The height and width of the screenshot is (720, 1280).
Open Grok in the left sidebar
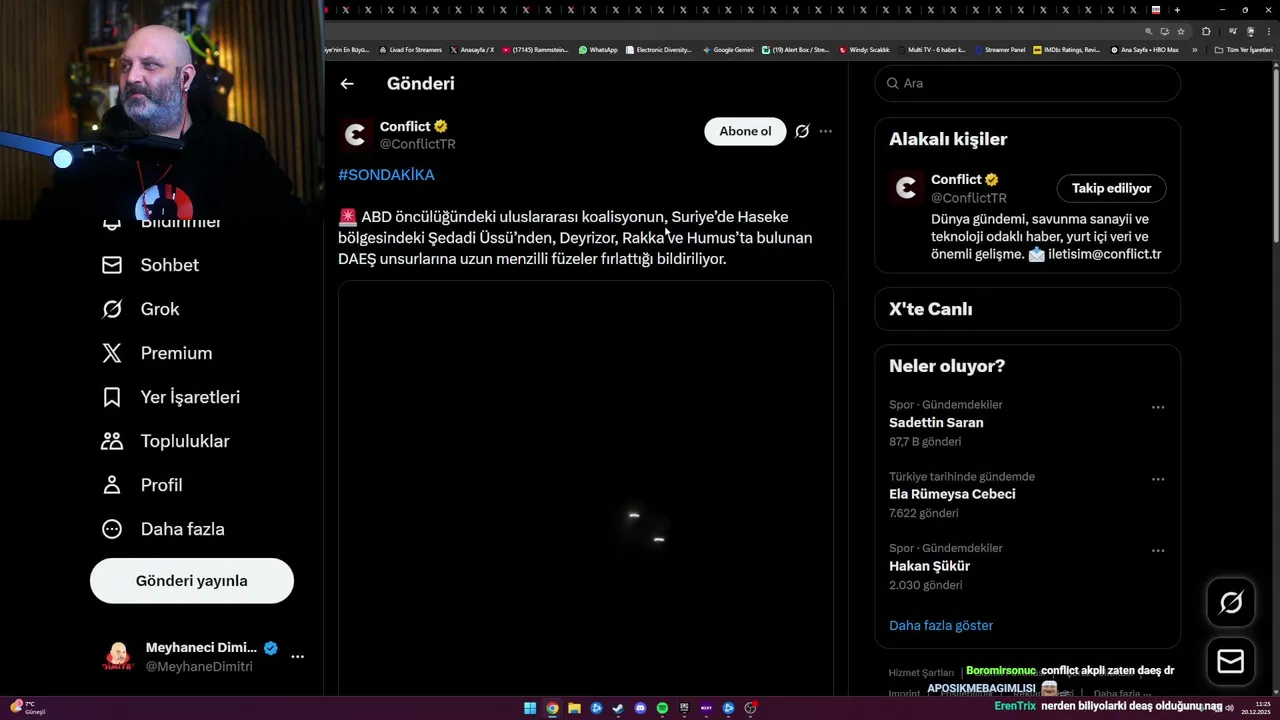[x=140, y=309]
